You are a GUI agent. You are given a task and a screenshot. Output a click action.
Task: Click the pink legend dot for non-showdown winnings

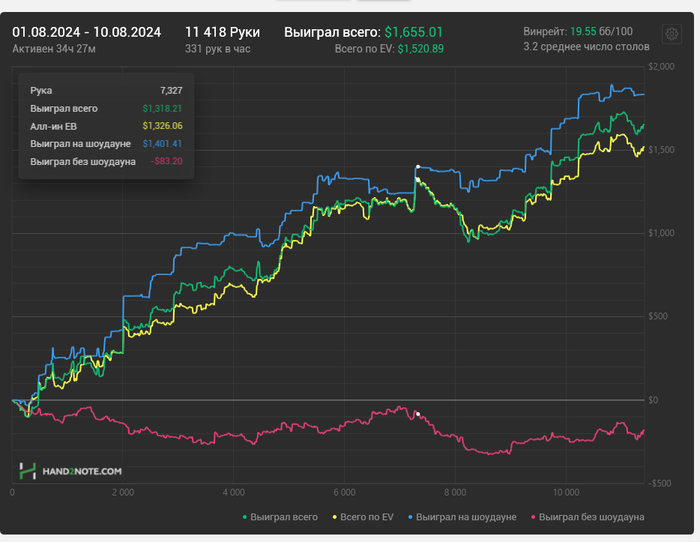click(533, 517)
